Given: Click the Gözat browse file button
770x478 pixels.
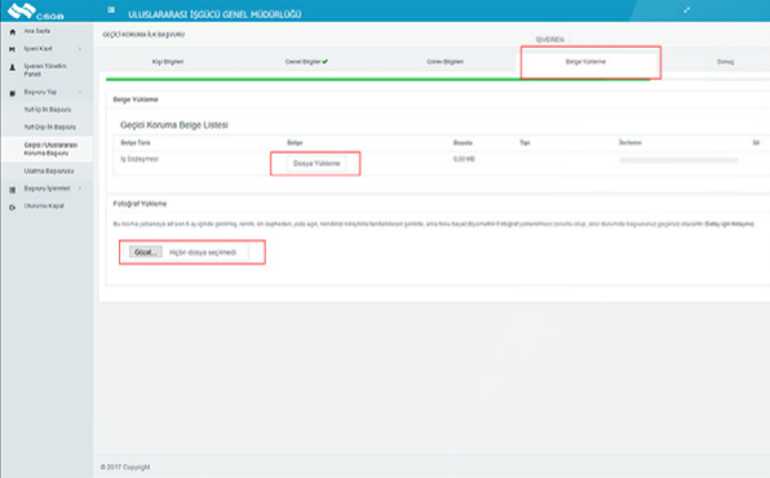Looking at the screenshot, I should coord(146,253).
